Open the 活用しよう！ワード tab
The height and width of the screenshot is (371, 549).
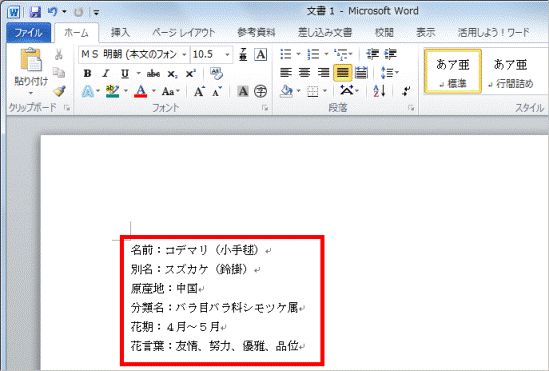(494, 33)
